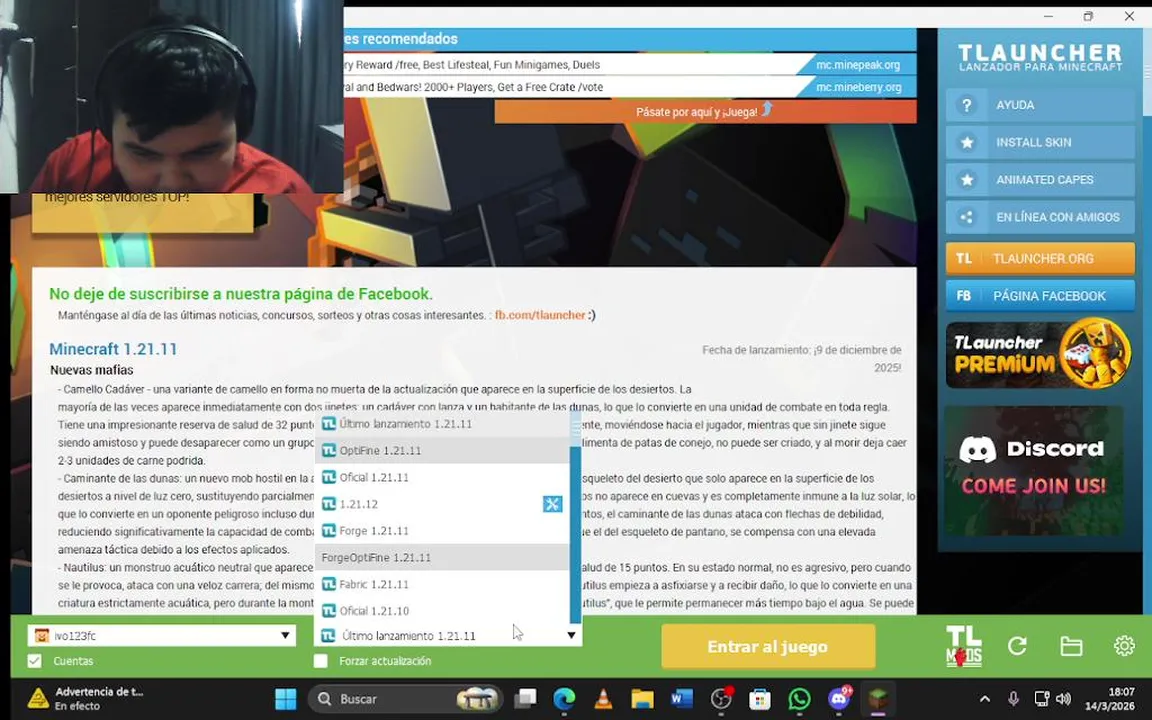1152x720 pixels.
Task: Click the version selector dropdown arrow
Action: [571, 636]
